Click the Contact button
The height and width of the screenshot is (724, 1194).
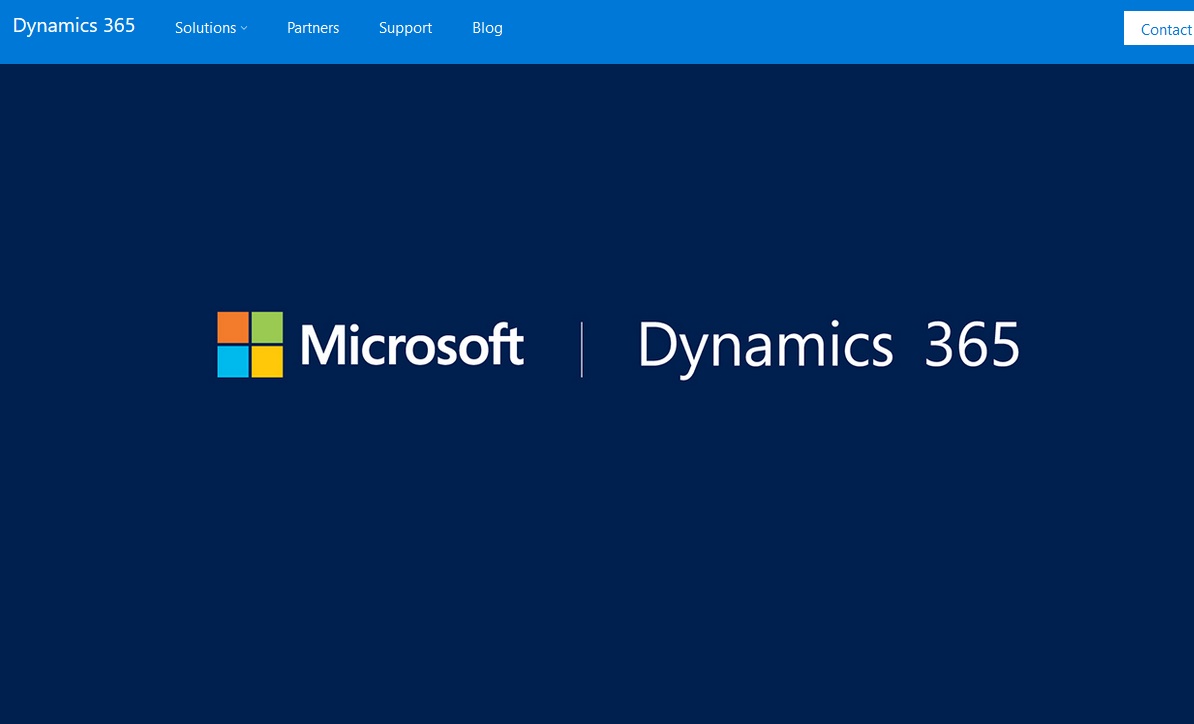click(1159, 29)
